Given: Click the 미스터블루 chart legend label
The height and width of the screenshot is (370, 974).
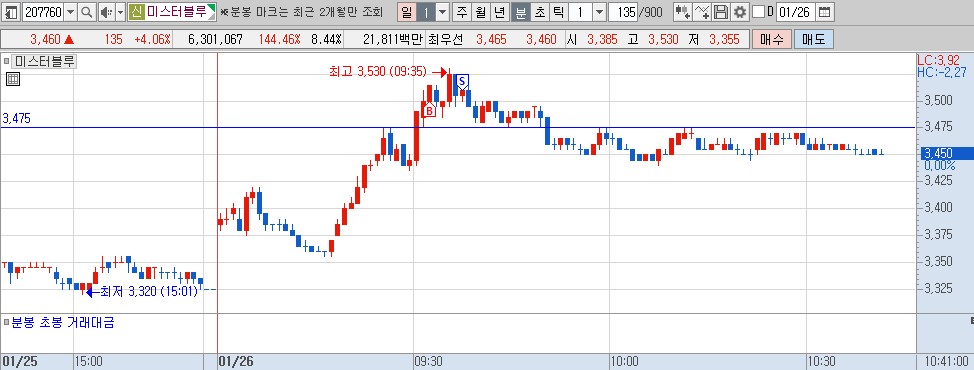Looking at the screenshot, I should [45, 61].
